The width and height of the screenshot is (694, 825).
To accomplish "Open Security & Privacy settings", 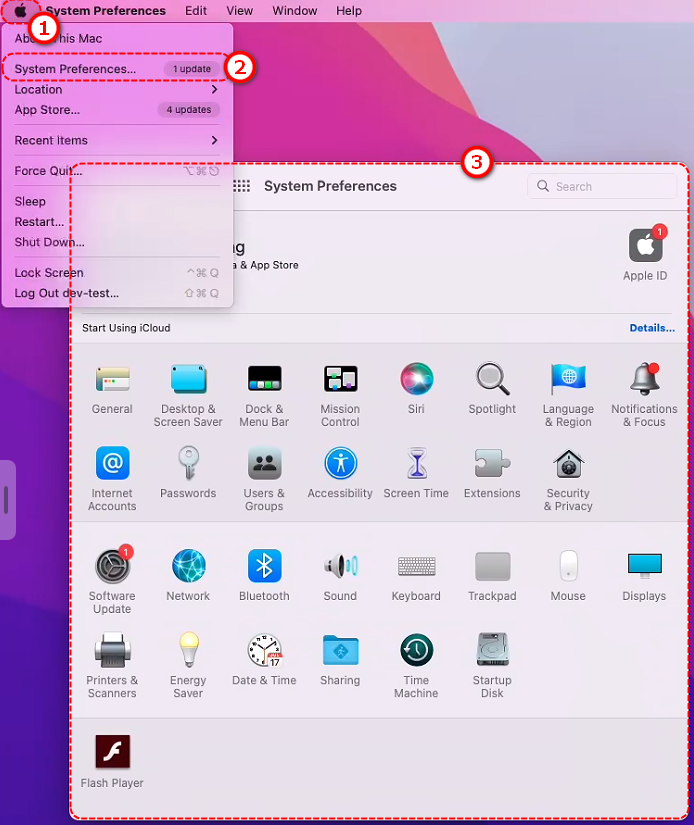I will coord(568,479).
